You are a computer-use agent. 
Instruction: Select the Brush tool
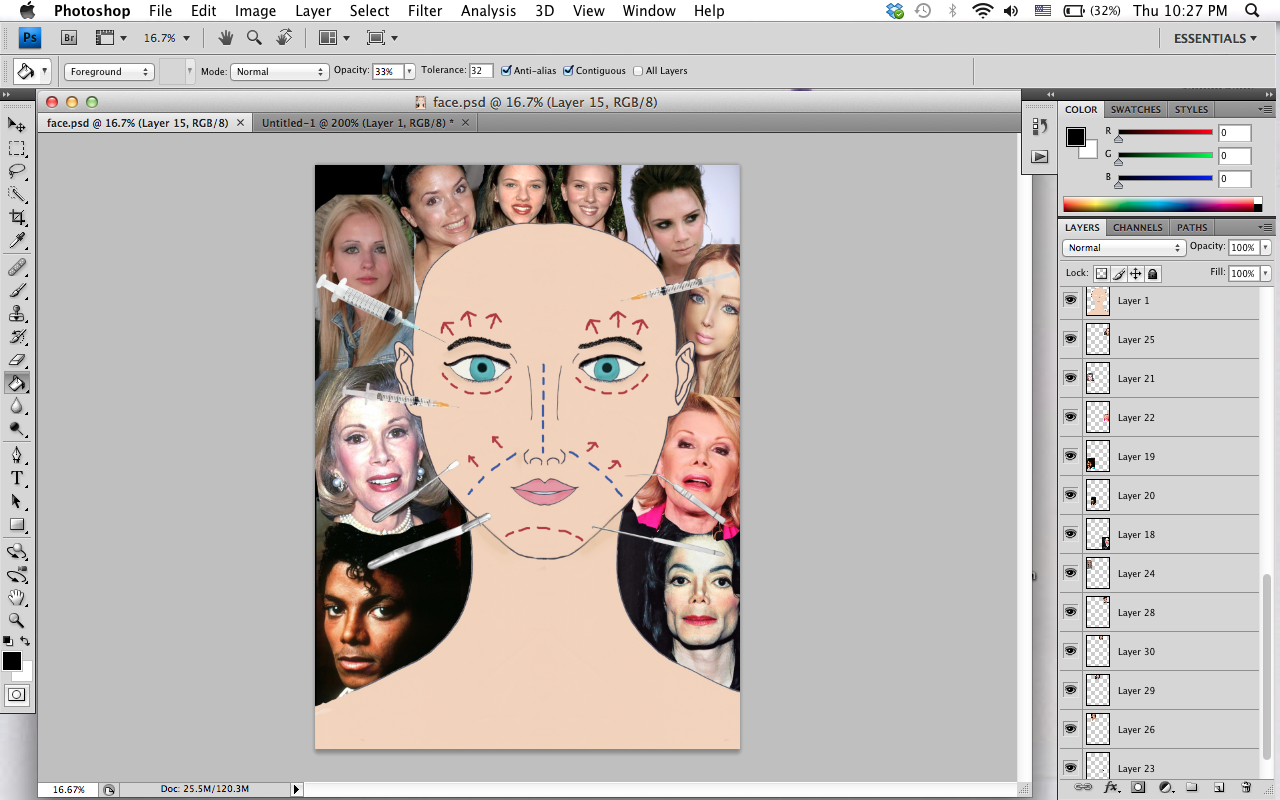(x=17, y=291)
